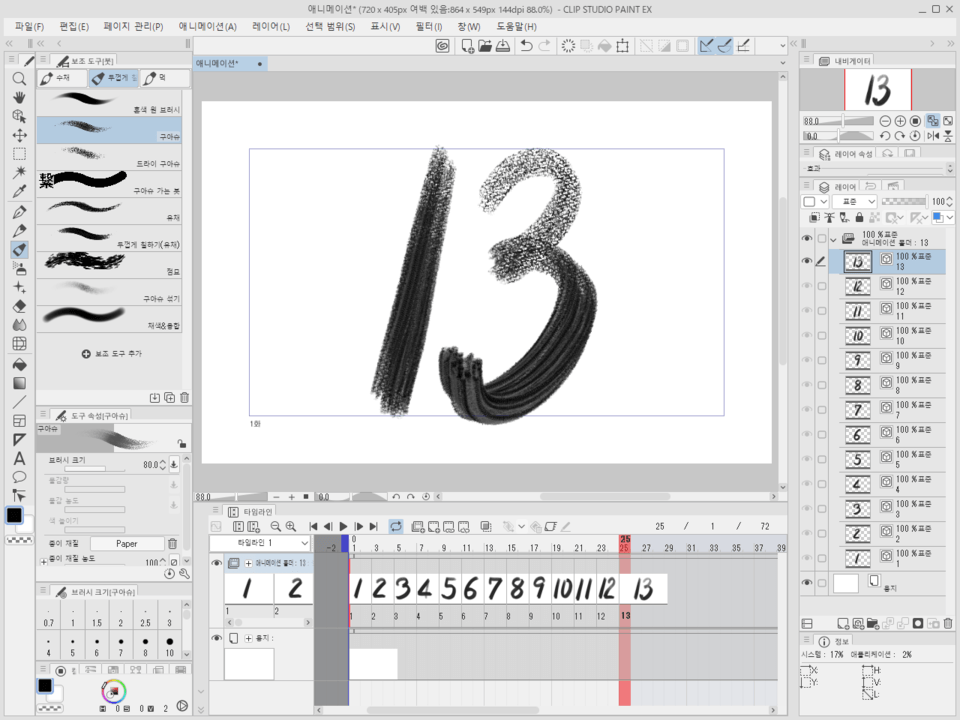Screen dimensions: 960x720
Task: Flip the navigator view horizontally
Action: [932, 136]
